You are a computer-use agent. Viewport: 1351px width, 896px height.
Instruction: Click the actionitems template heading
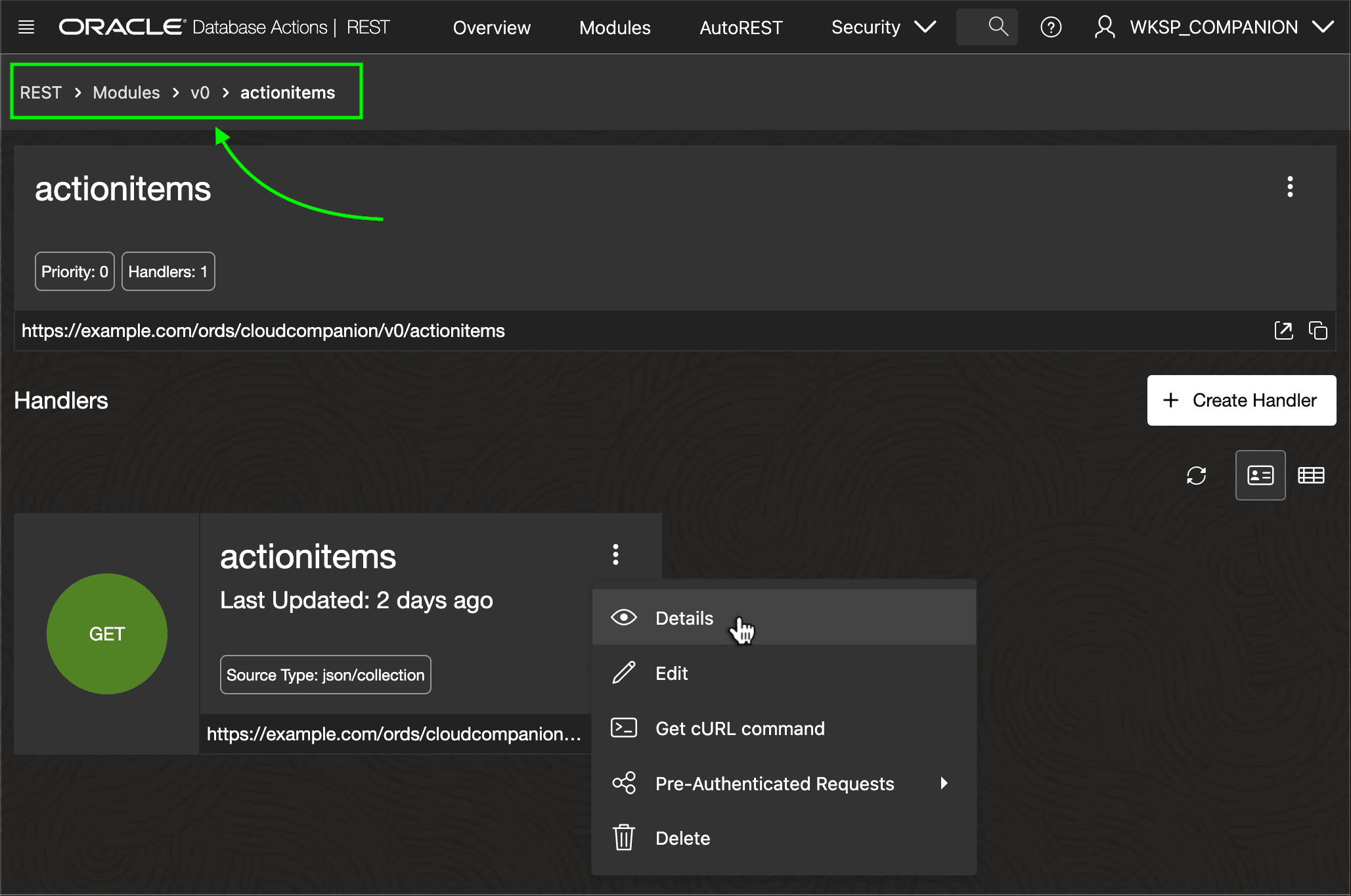point(123,189)
